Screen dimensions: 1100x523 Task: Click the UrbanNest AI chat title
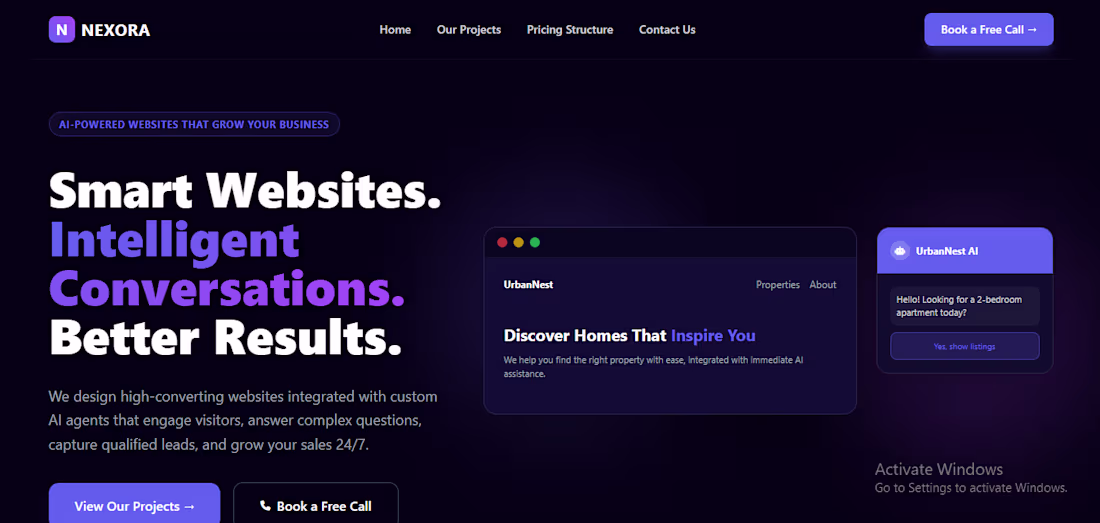pyautogui.click(x=947, y=251)
